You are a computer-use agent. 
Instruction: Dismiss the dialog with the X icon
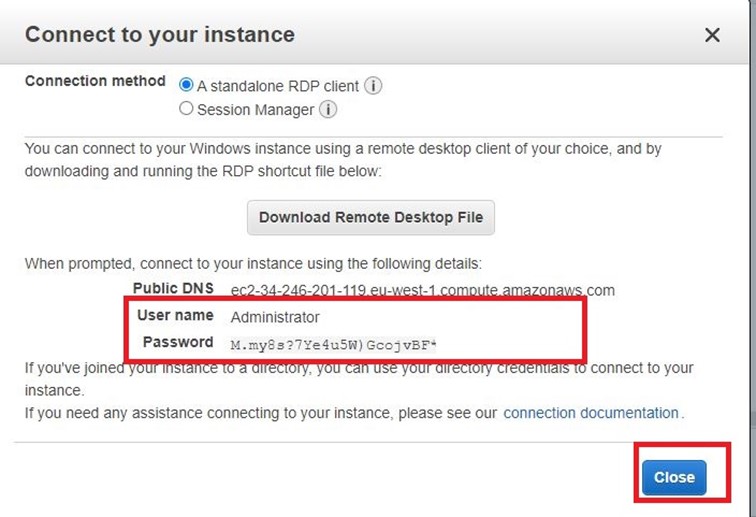[x=712, y=35]
